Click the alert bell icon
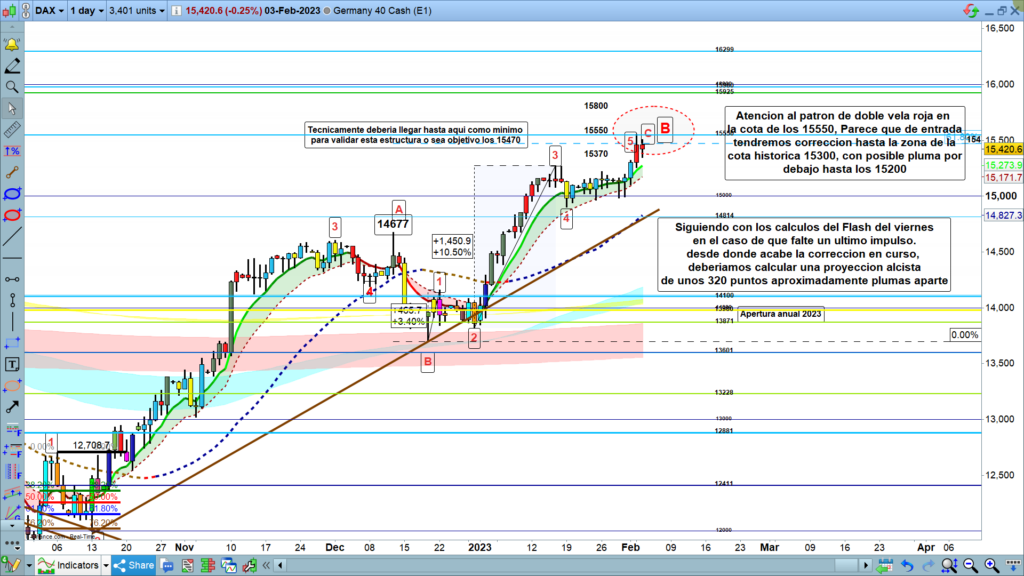The image size is (1024, 576). [x=12, y=46]
